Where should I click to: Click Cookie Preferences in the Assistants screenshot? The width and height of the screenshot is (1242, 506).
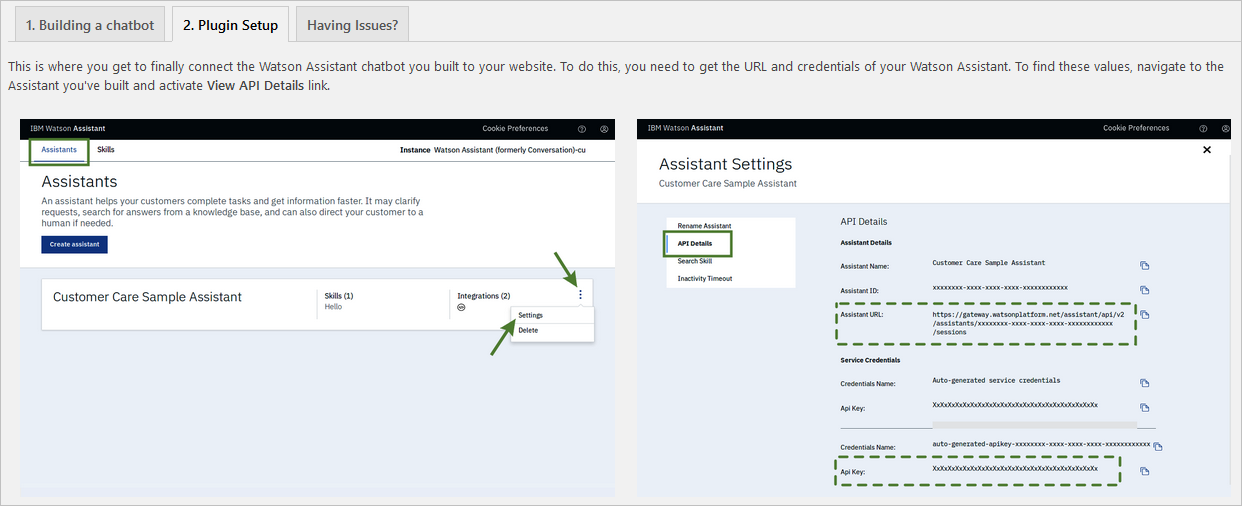(515, 129)
